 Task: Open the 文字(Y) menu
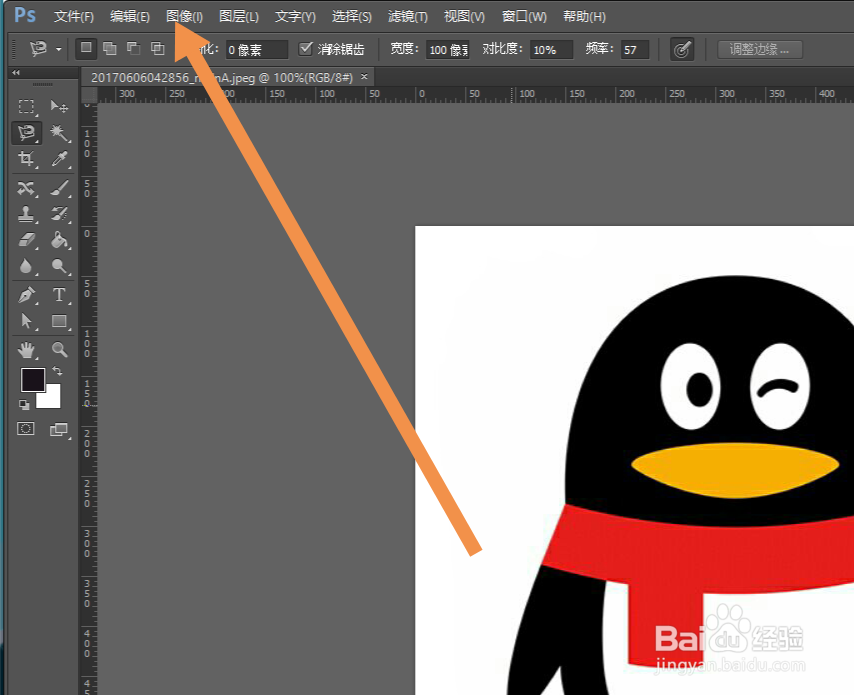point(295,17)
